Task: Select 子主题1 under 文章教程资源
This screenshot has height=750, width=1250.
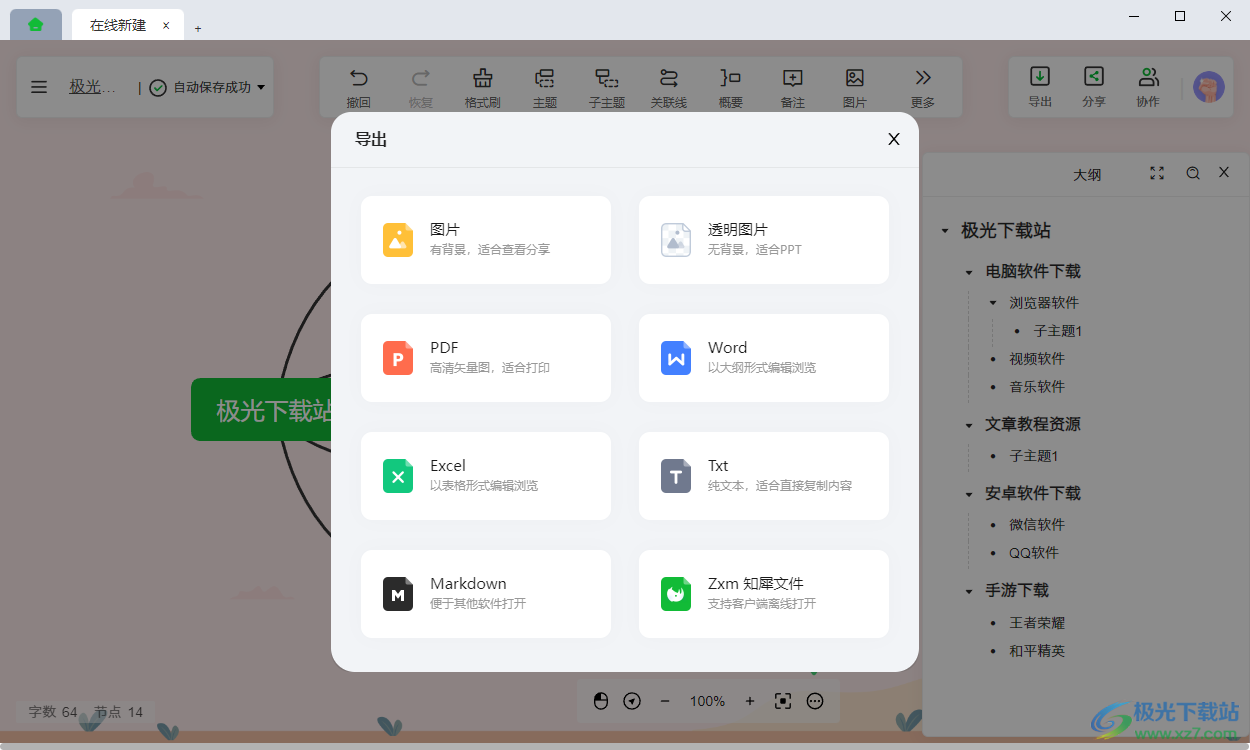Action: (1034, 456)
